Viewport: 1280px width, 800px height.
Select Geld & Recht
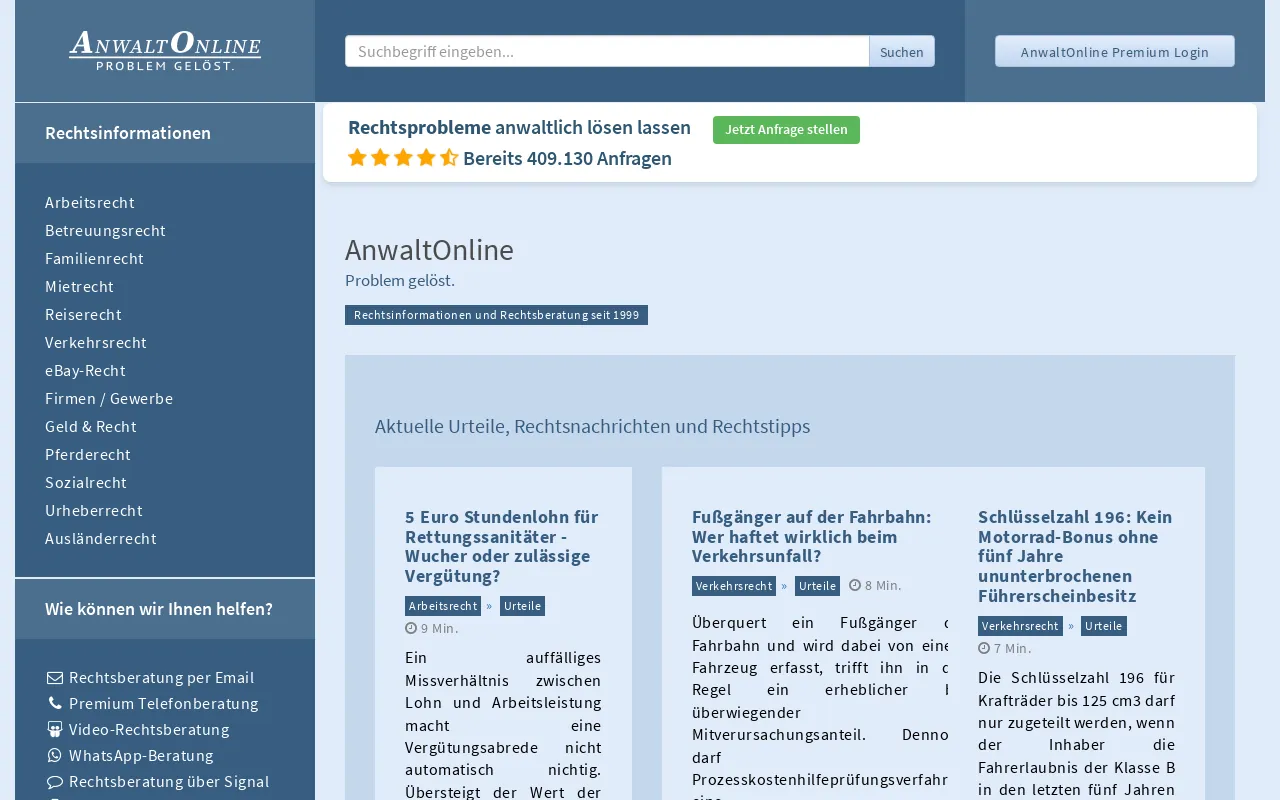pos(91,427)
